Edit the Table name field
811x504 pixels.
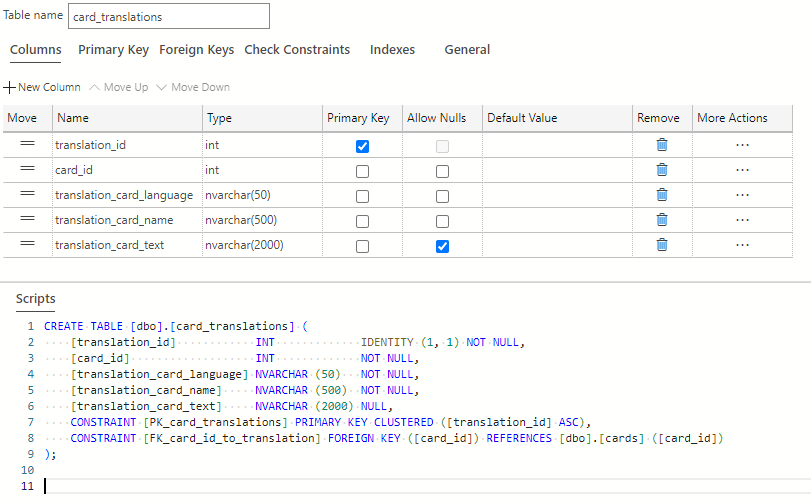(169, 16)
